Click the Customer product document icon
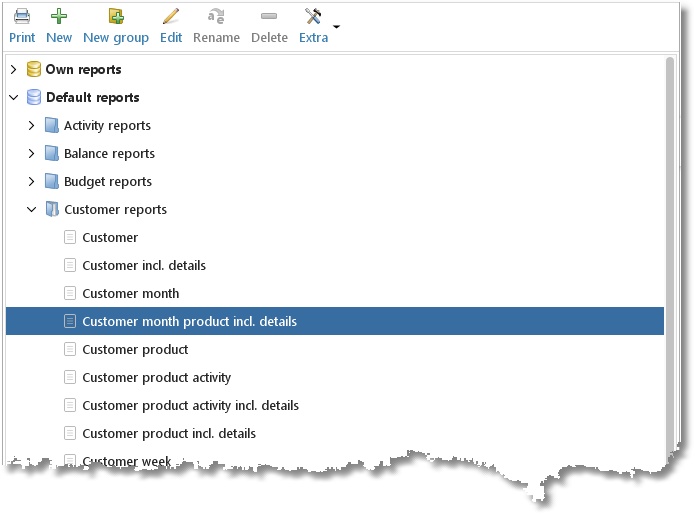This screenshot has height=516, width=695. [x=70, y=349]
